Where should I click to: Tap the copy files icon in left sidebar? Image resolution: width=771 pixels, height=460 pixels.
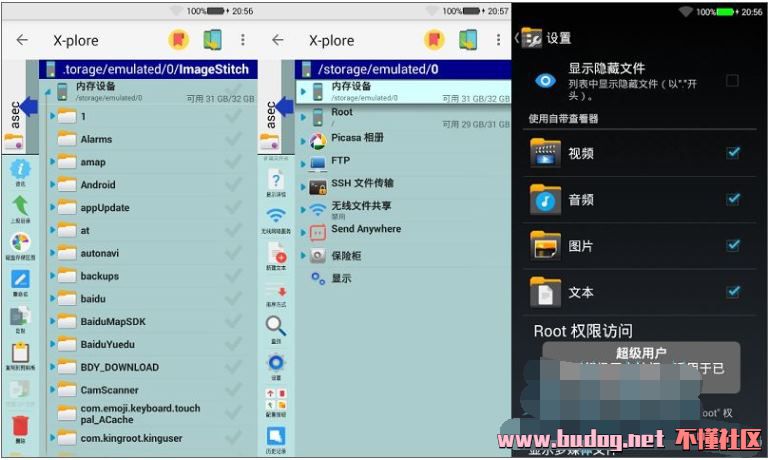(x=20, y=318)
